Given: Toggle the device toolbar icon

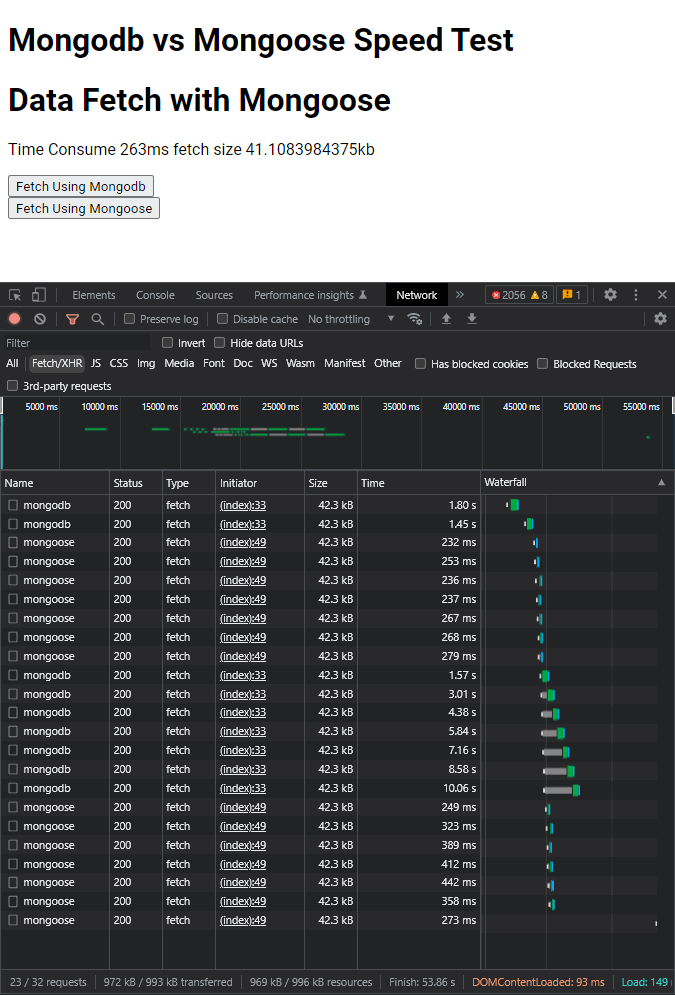Looking at the screenshot, I should pyautogui.click(x=39, y=295).
